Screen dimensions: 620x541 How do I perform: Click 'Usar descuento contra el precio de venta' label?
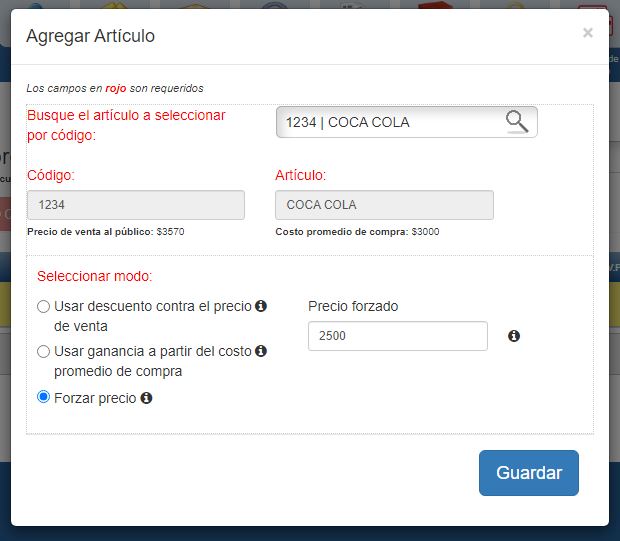pyautogui.click(x=153, y=316)
